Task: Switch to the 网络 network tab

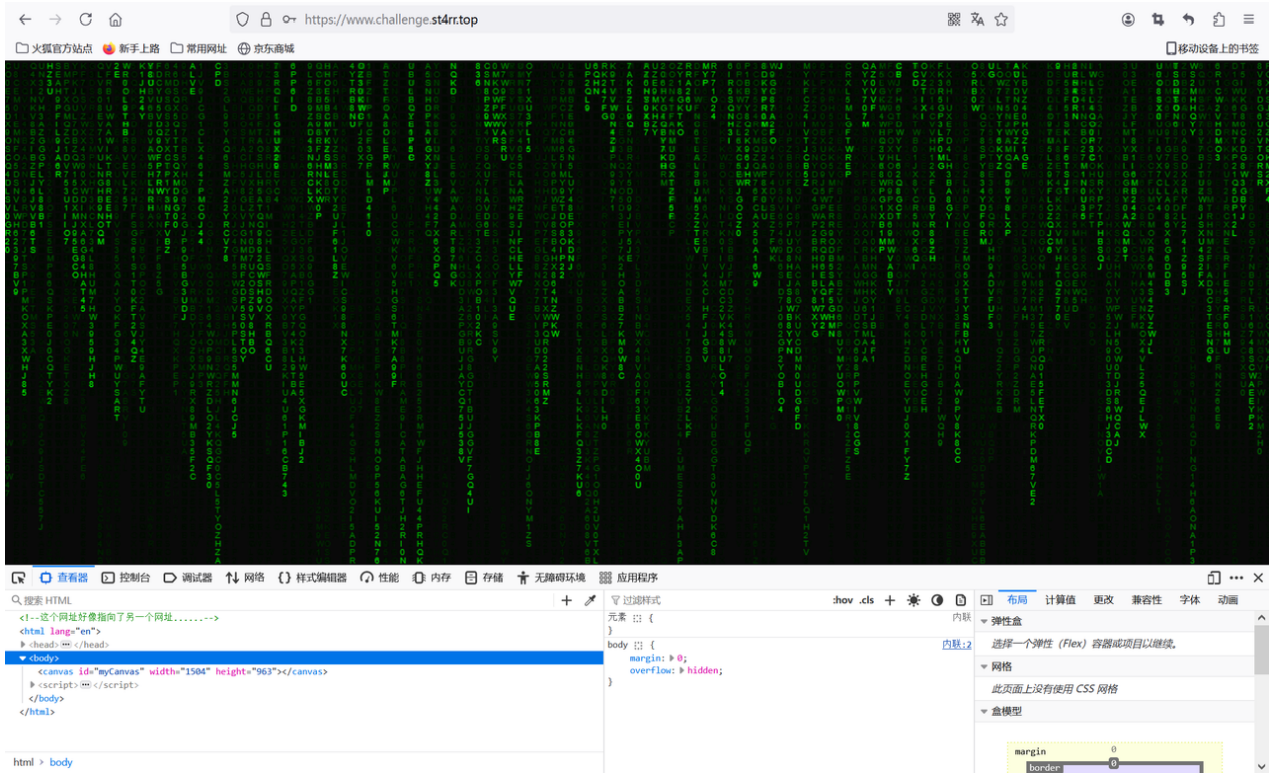Action: [x=245, y=578]
